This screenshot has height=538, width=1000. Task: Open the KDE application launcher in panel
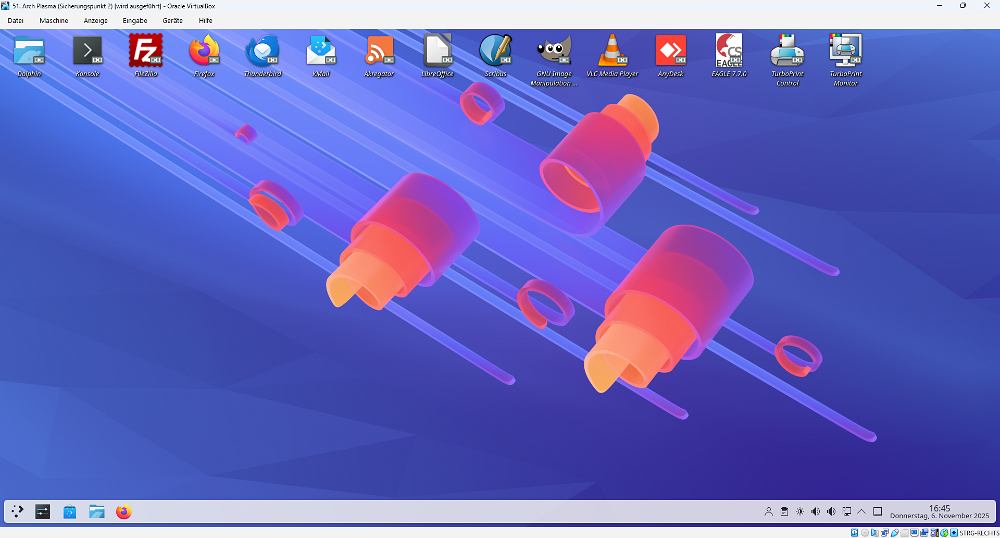(x=17, y=512)
